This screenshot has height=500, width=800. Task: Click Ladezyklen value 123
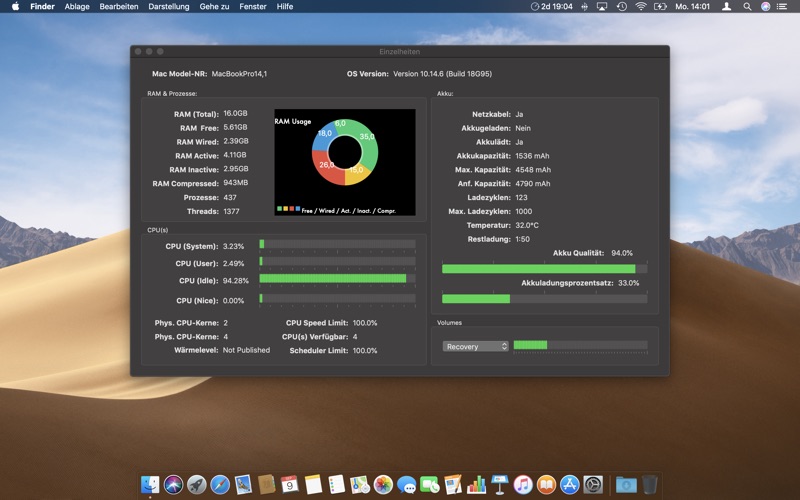[521, 197]
